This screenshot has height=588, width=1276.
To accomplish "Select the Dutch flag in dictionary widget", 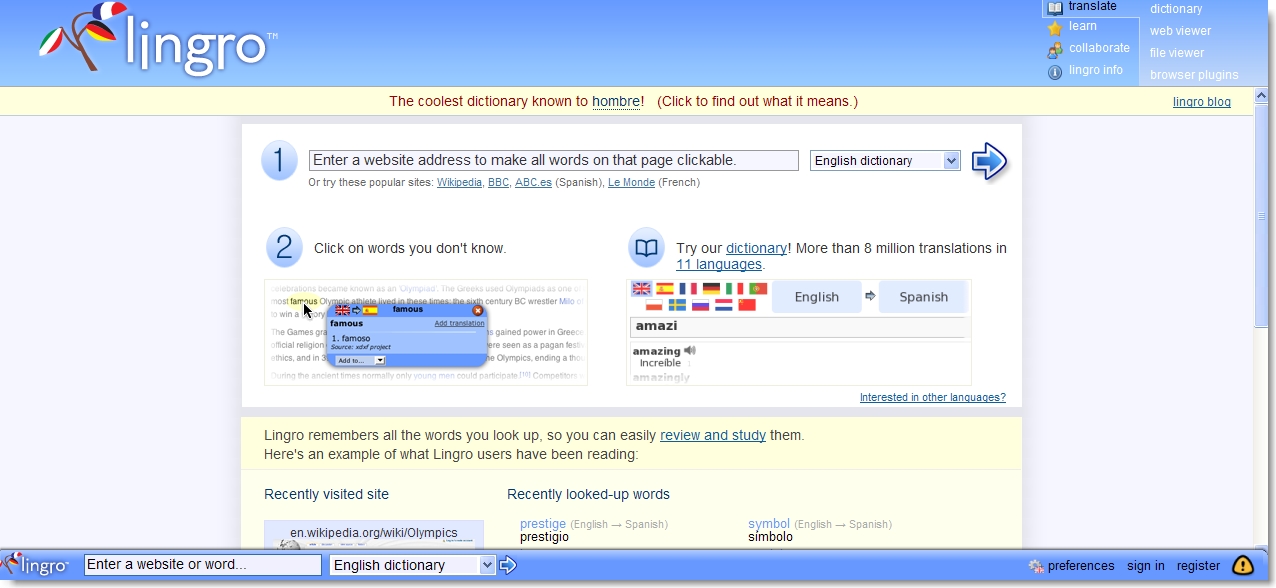I will 724,305.
